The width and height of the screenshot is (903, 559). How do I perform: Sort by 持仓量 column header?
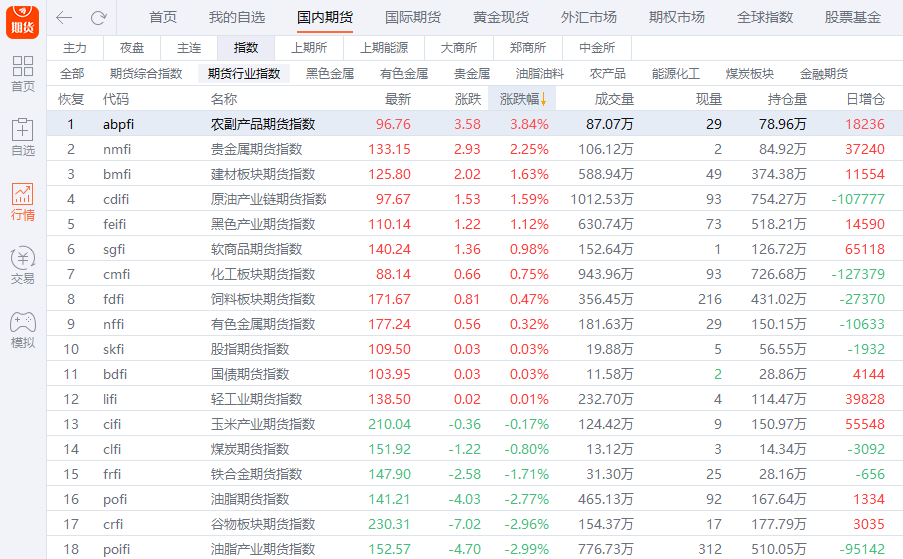coord(787,99)
